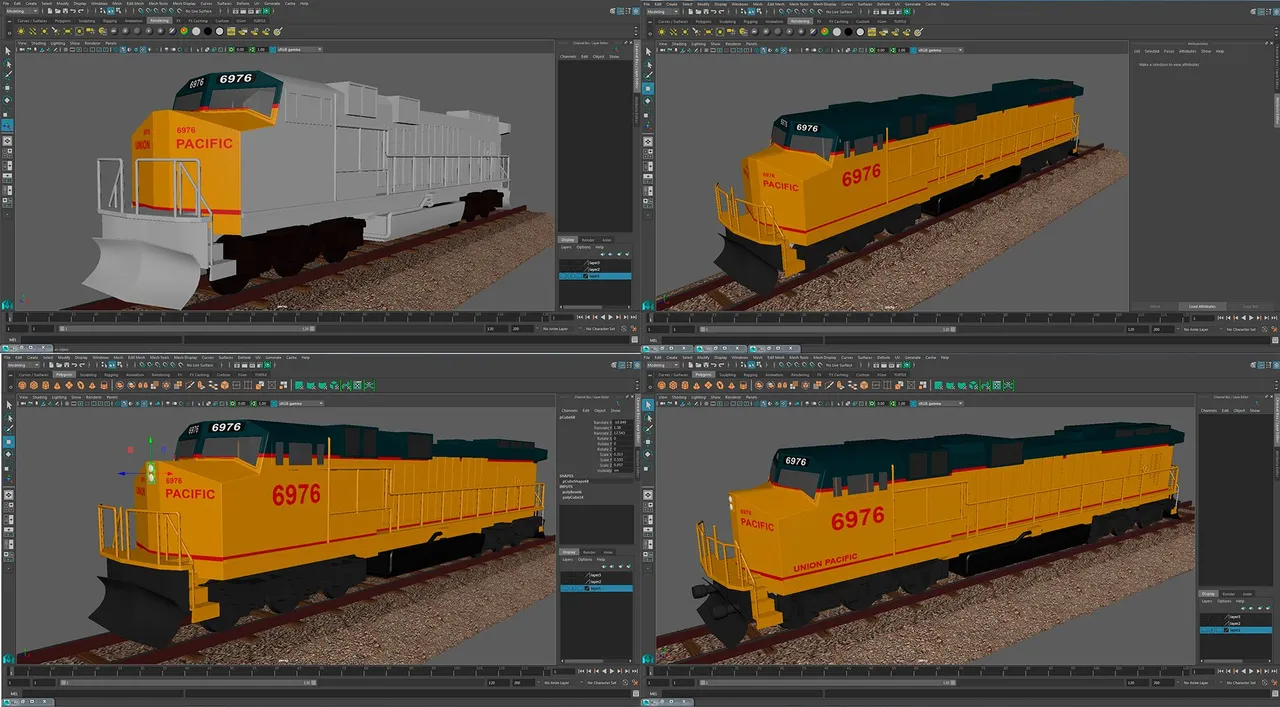The height and width of the screenshot is (707, 1280).
Task: Open the No Character Set dropdown in top-left window
Action: pyautogui.click(x=600, y=329)
